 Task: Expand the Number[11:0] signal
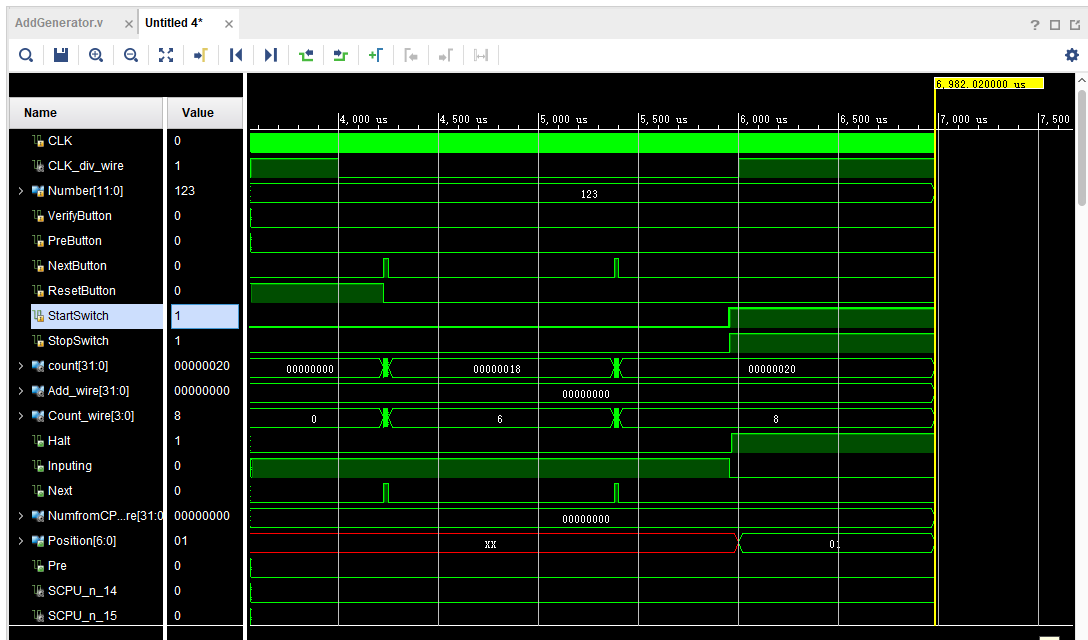18,190
